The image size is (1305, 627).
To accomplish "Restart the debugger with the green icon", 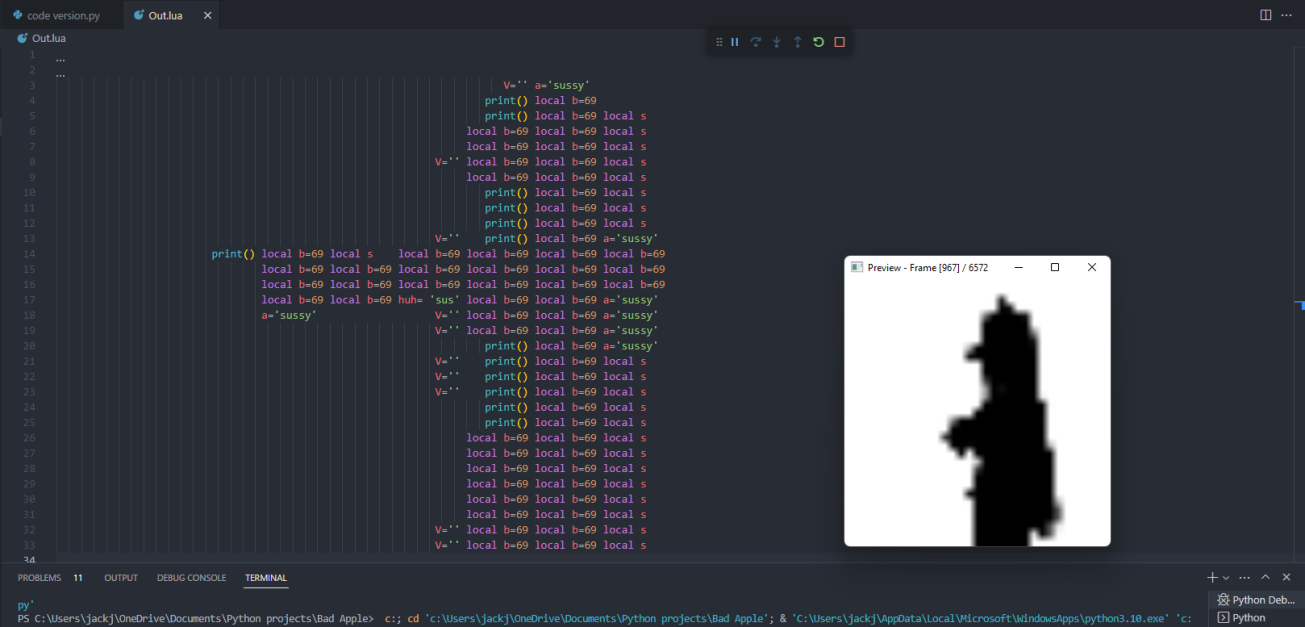I will [818, 41].
